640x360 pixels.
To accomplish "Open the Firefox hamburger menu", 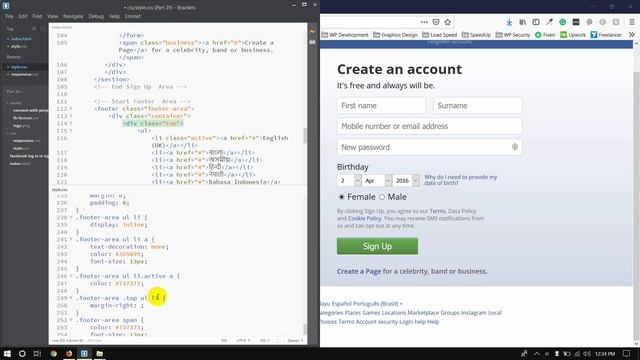I will (x=631, y=22).
